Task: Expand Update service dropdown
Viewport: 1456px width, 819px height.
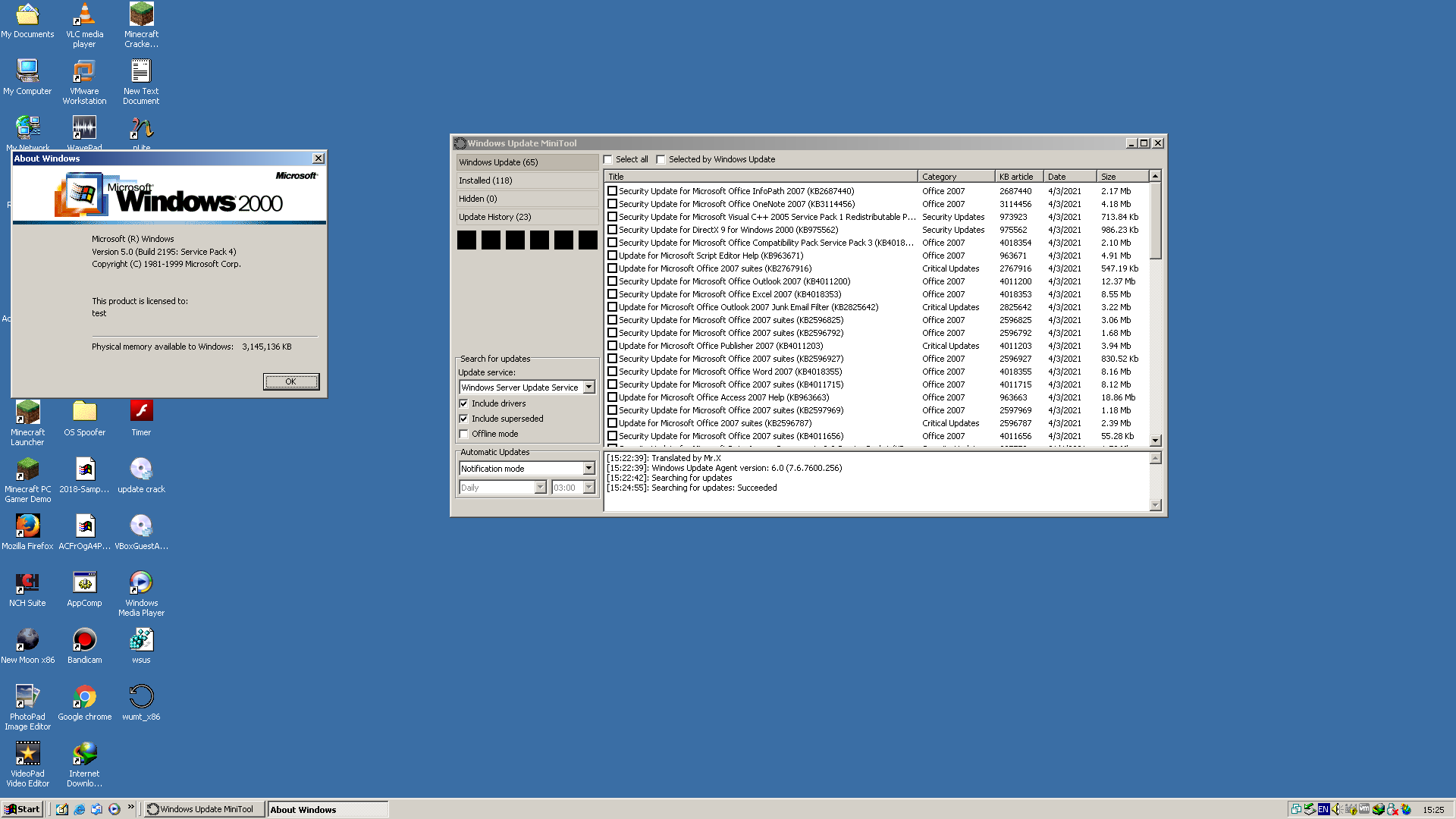Action: click(588, 388)
